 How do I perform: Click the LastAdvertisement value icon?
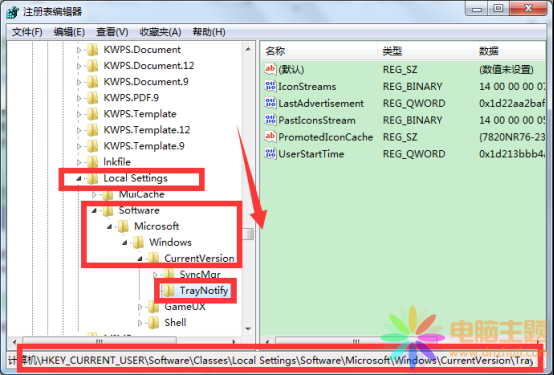coord(270,103)
